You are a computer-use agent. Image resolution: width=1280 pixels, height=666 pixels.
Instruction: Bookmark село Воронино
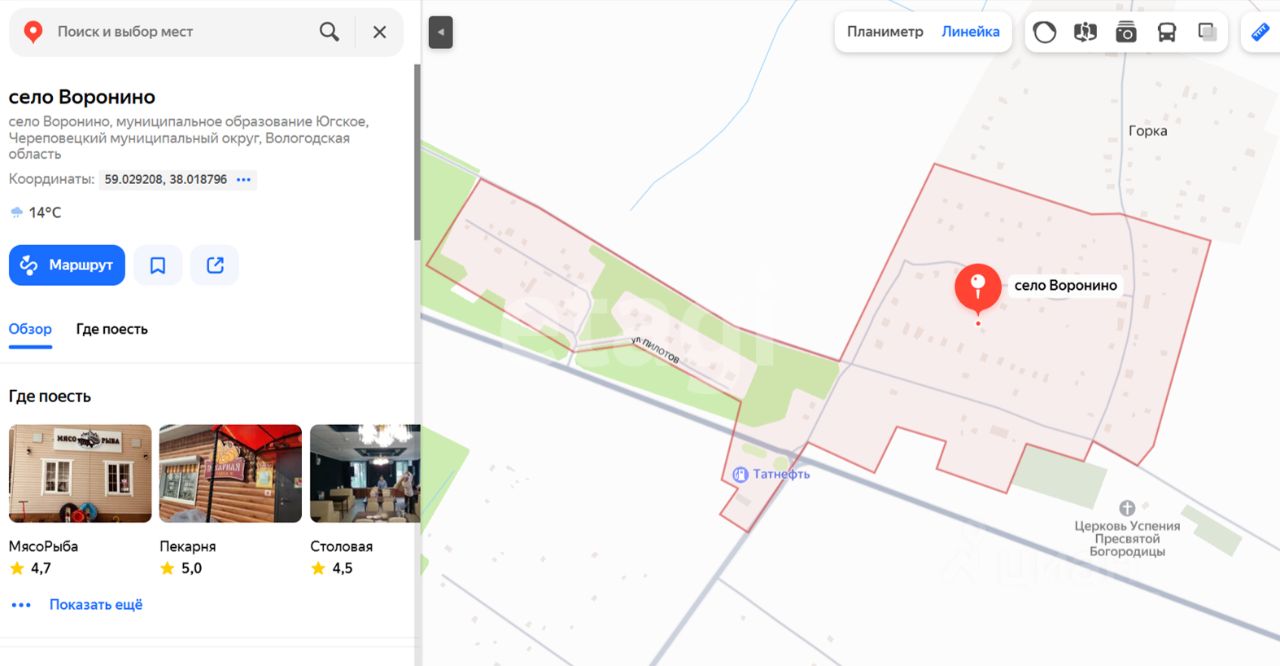point(158,265)
